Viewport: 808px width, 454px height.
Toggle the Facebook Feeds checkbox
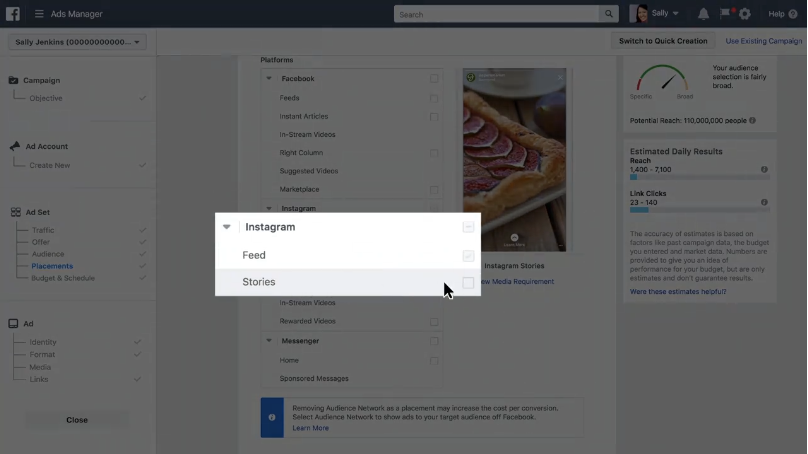click(x=434, y=98)
